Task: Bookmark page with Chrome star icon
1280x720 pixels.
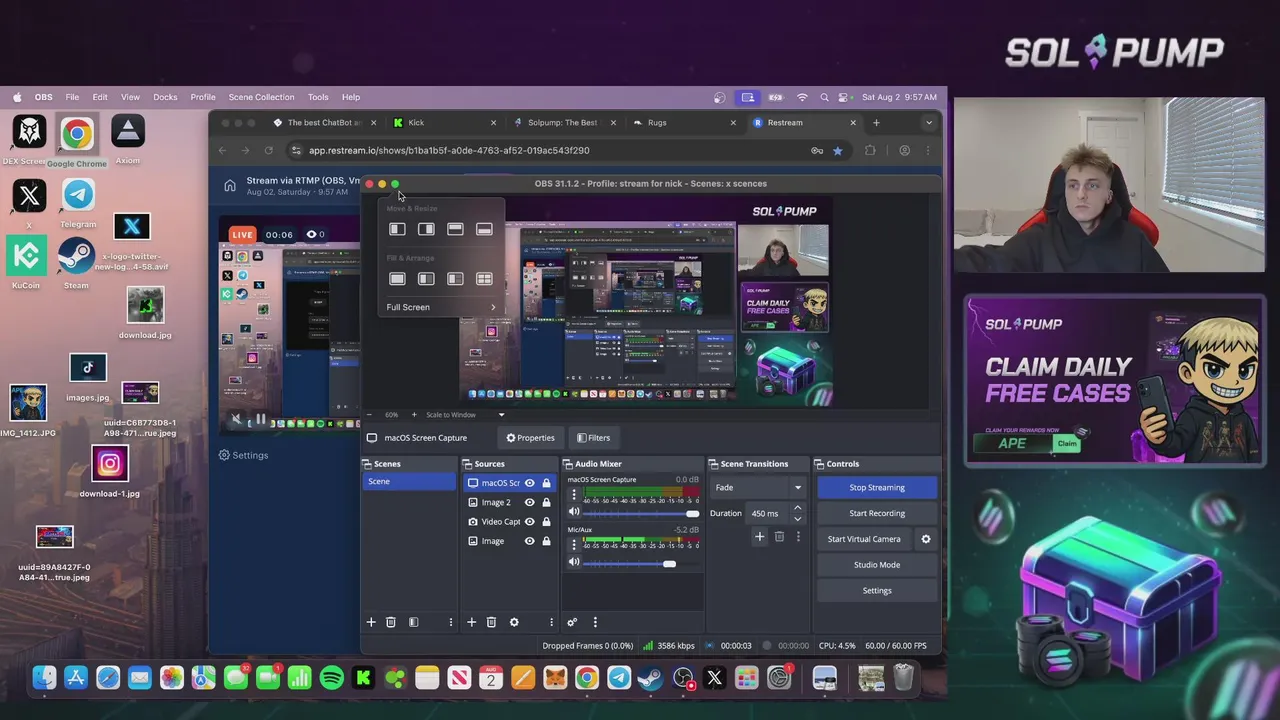Action: pyautogui.click(x=837, y=150)
